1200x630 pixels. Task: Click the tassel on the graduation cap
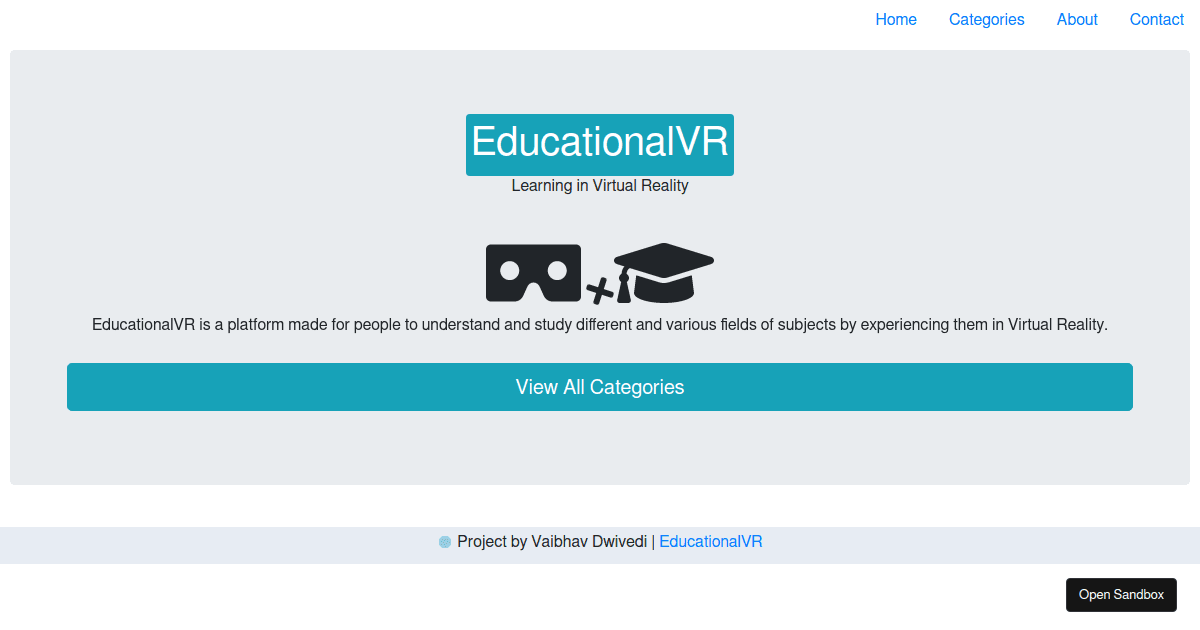click(x=624, y=288)
